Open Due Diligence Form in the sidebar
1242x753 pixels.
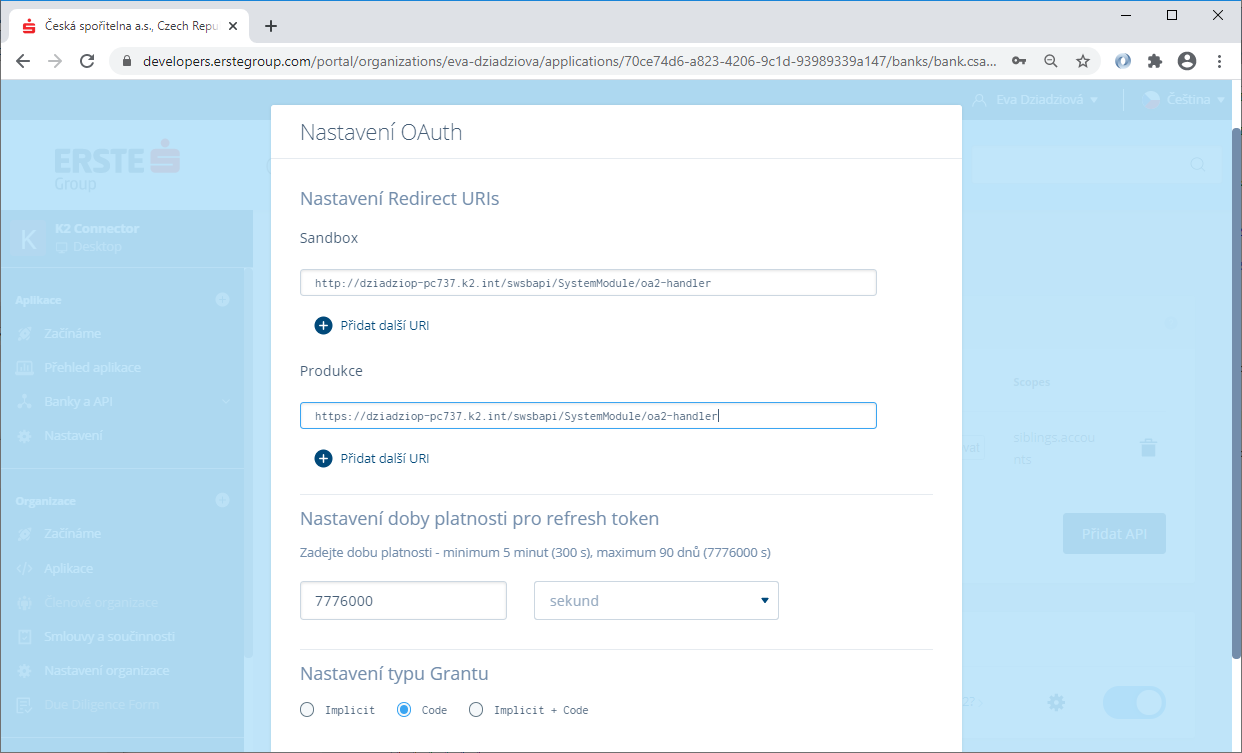tap(101, 704)
